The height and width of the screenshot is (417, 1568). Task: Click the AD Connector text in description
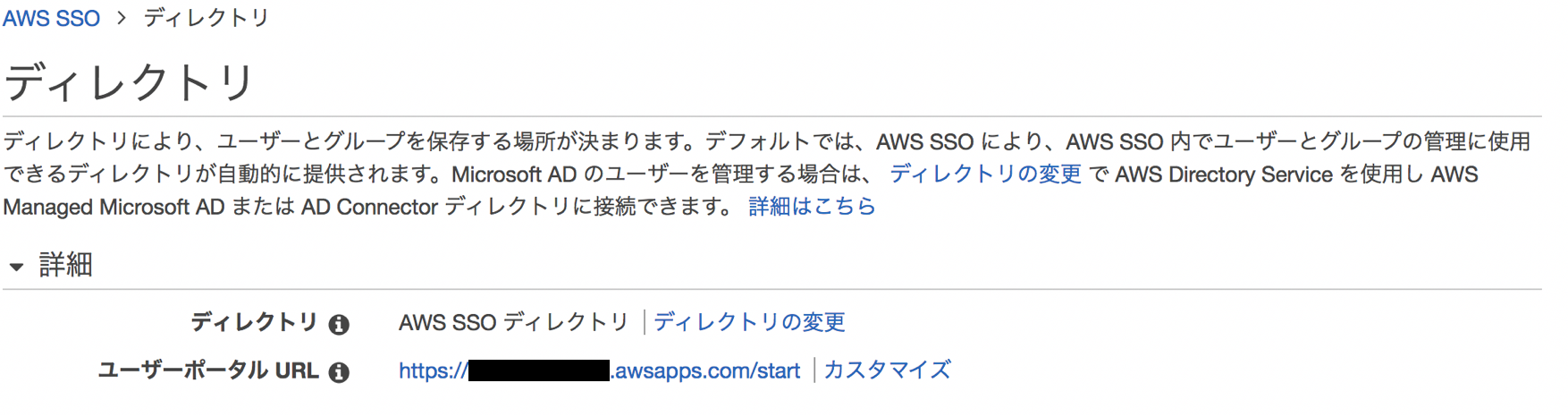tap(369, 208)
